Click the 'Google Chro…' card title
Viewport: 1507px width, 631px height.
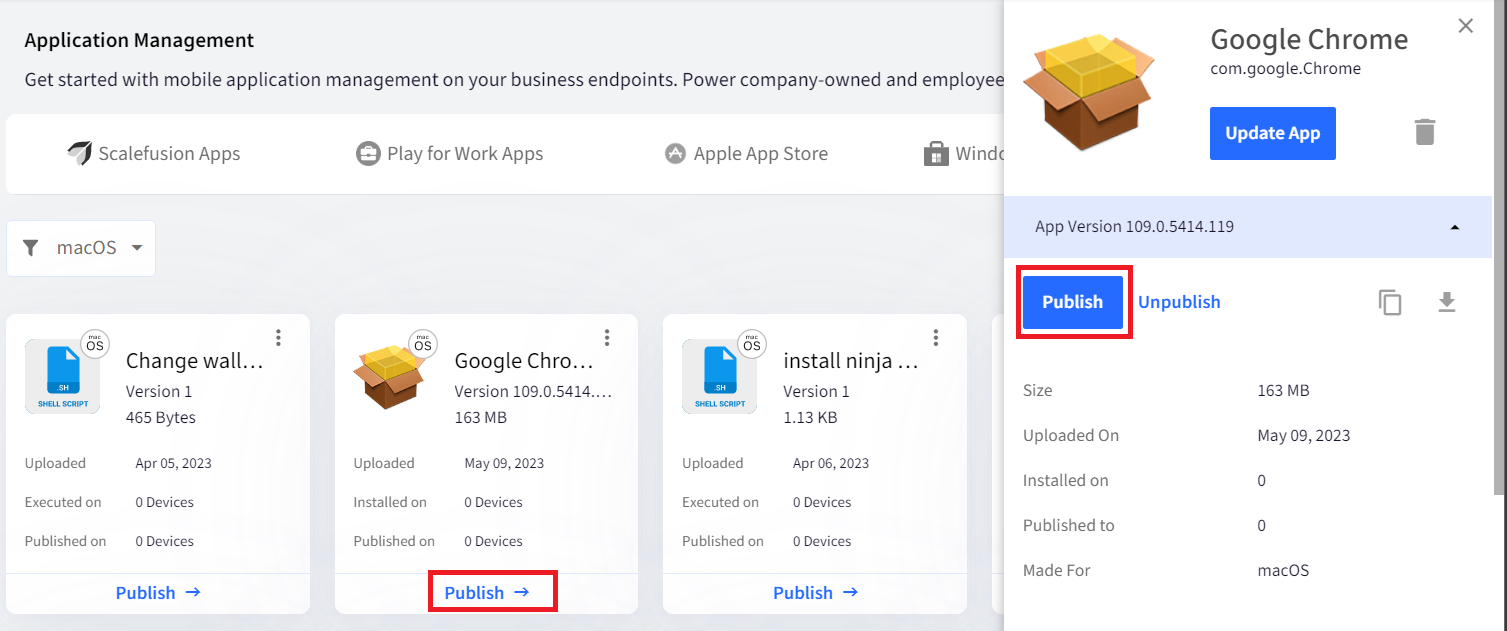(x=524, y=361)
